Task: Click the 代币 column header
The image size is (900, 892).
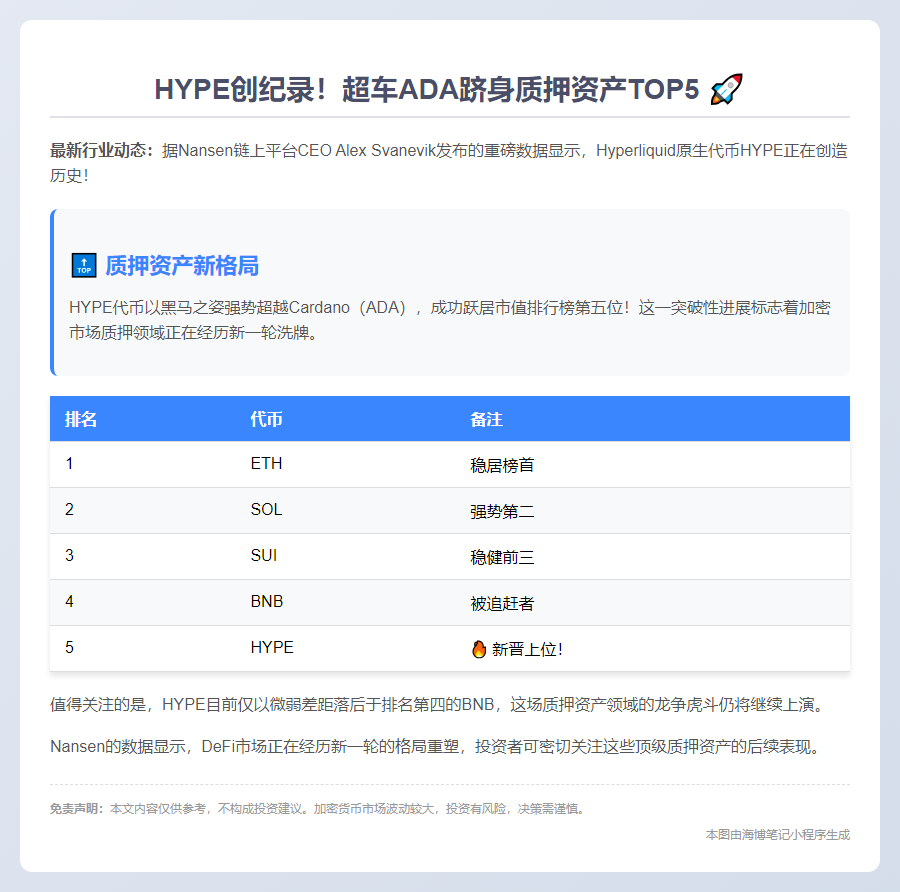Action: coord(266,419)
